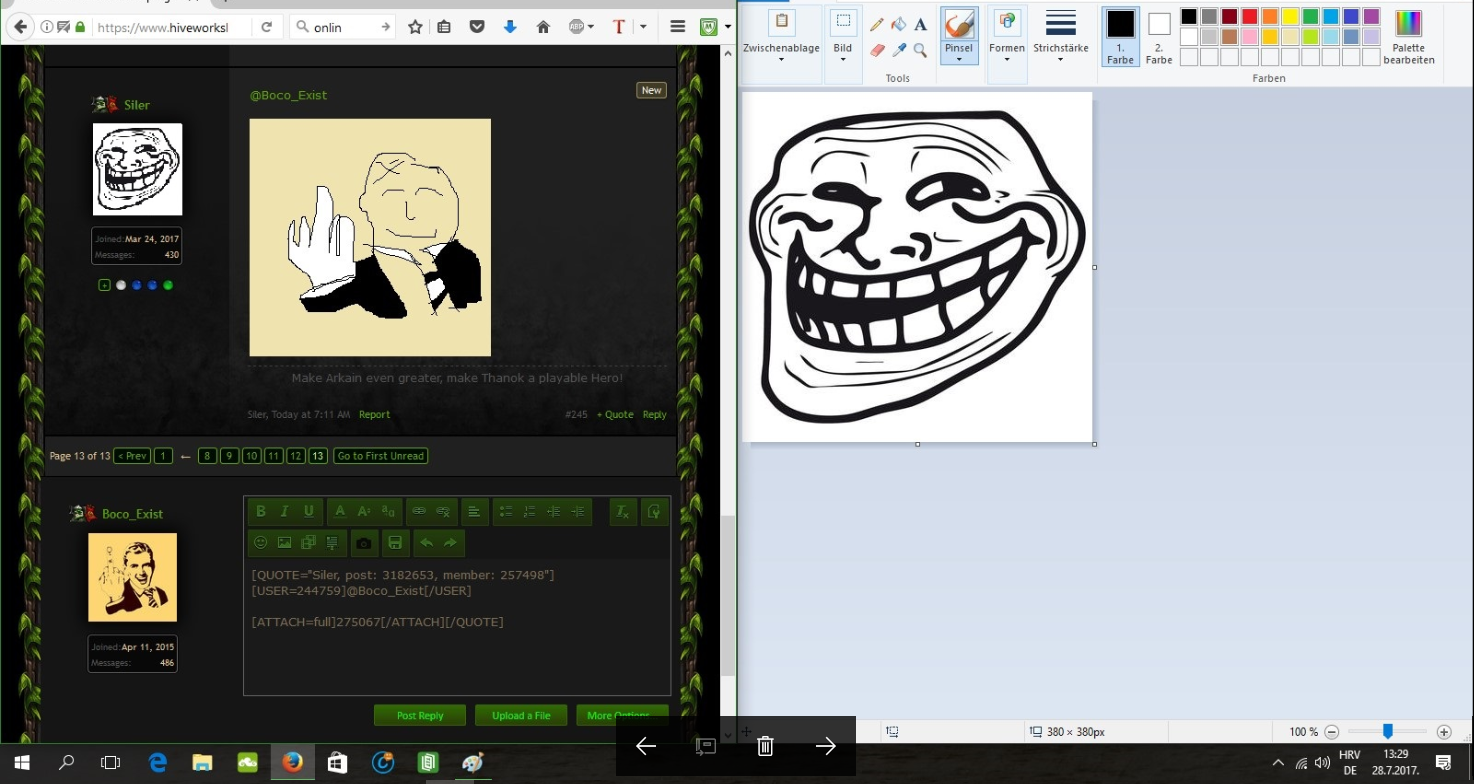Click Upload a File button
The width and height of the screenshot is (1474, 784).
coord(522,716)
